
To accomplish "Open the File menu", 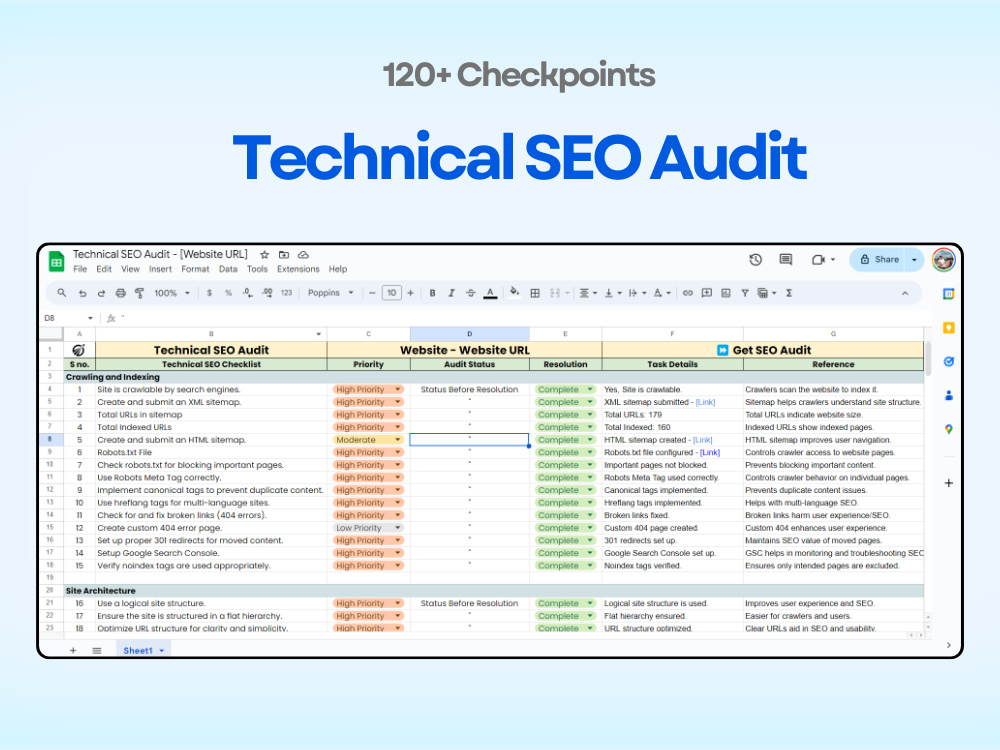I will [80, 269].
